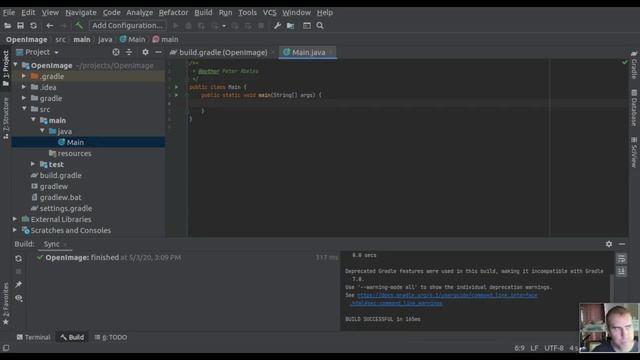Open the File menu

coord(9,13)
